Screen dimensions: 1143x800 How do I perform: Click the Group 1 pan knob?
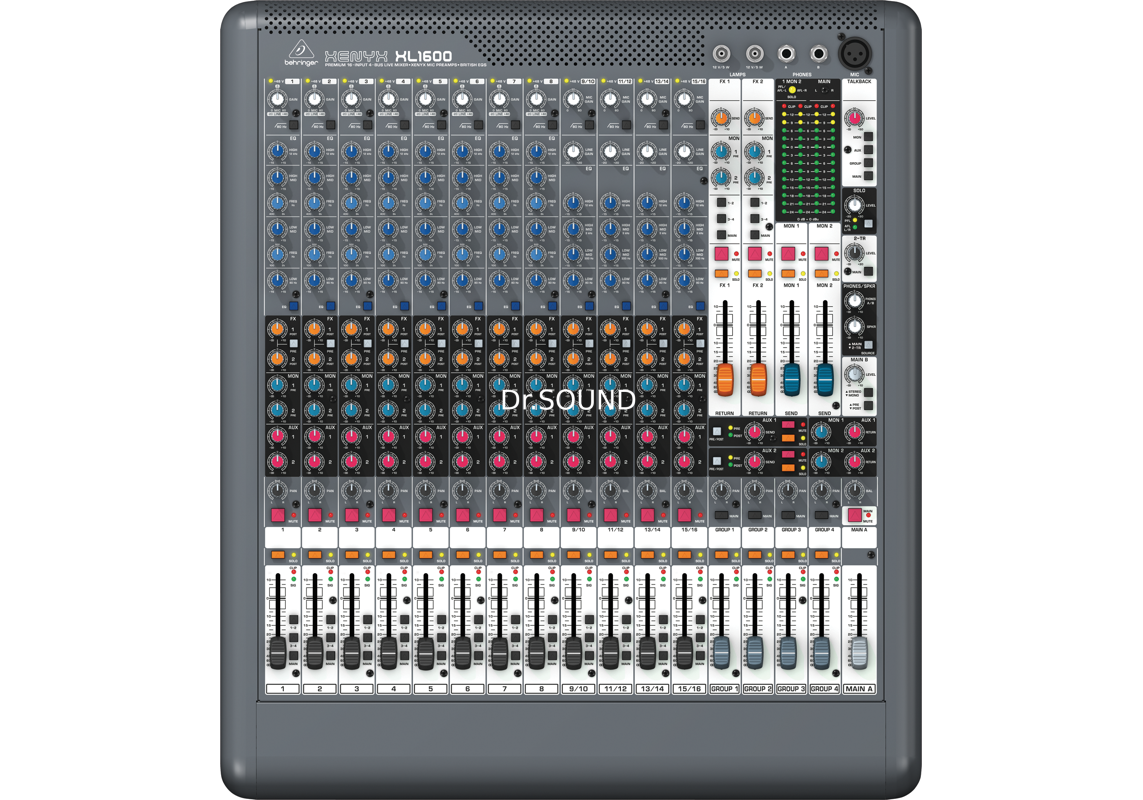point(721,491)
